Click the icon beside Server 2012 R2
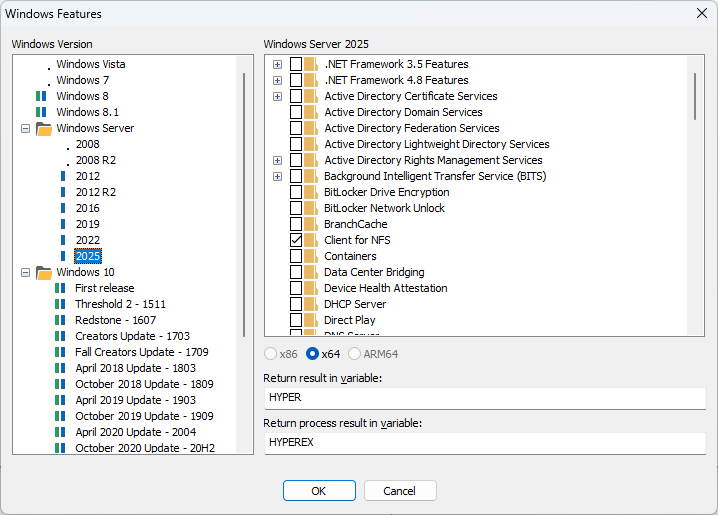Screen dimensions: 718x515 [x=63, y=192]
